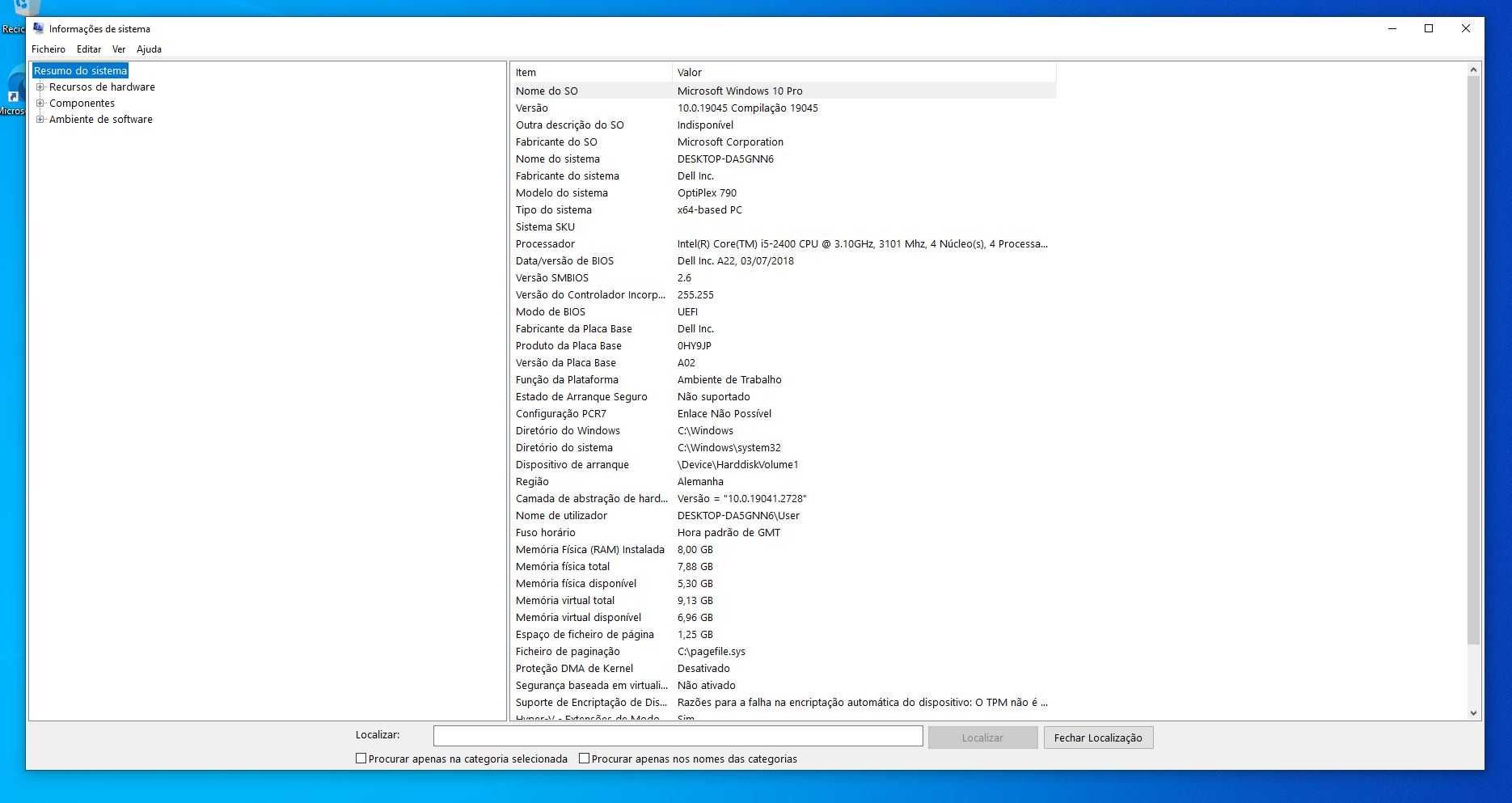This screenshot has height=803, width=1512.
Task: Select Produto da Placa Base row
Action: pos(783,345)
